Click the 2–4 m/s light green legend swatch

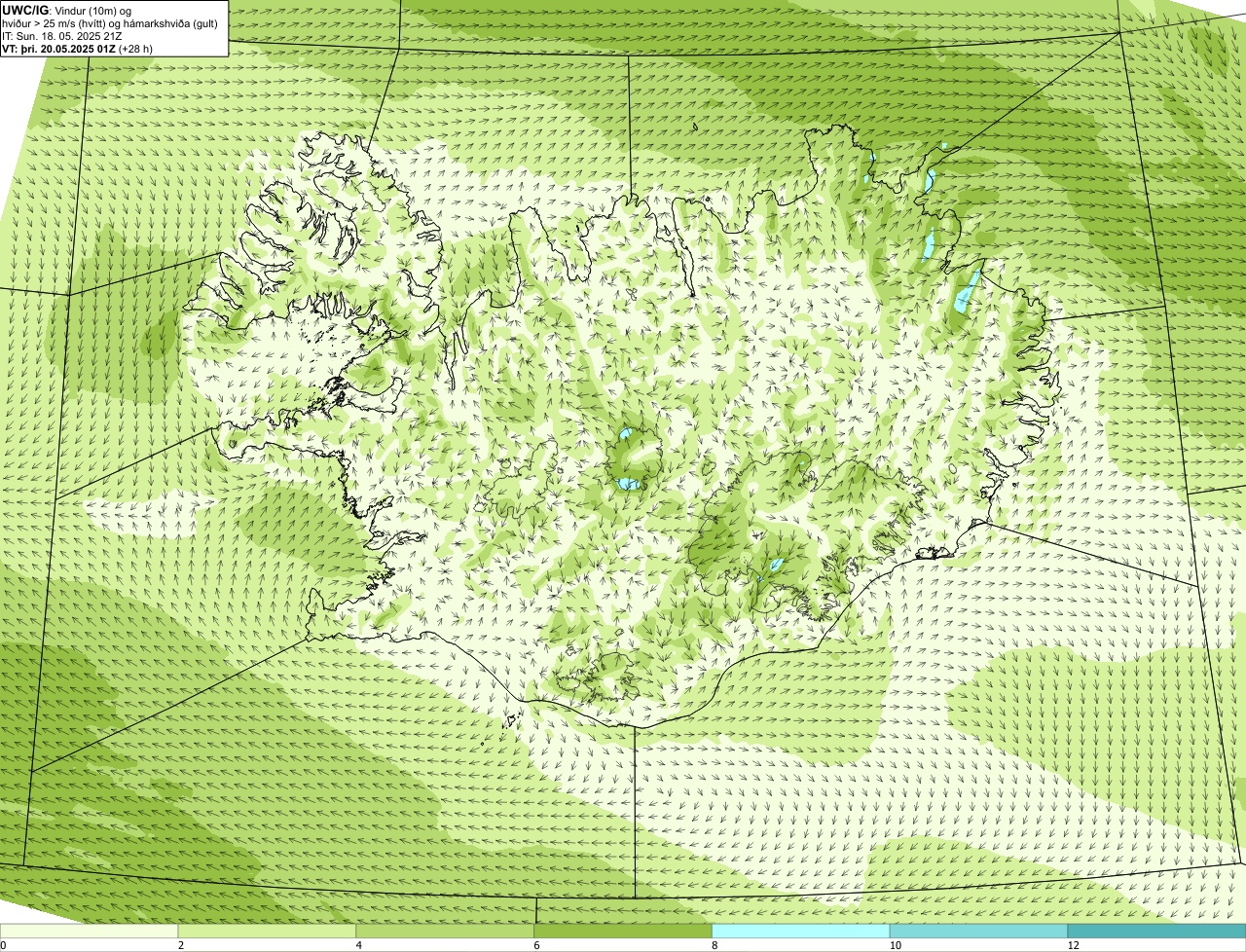point(268,932)
